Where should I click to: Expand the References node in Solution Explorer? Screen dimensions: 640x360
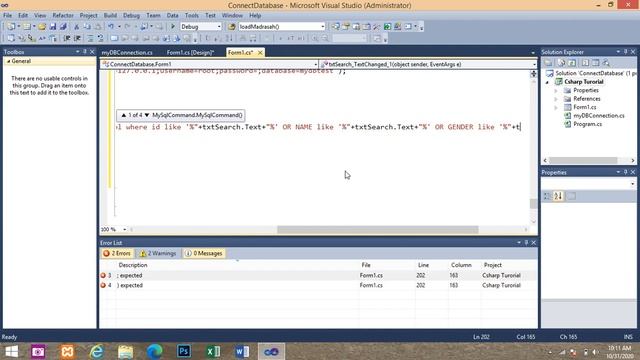[556, 99]
